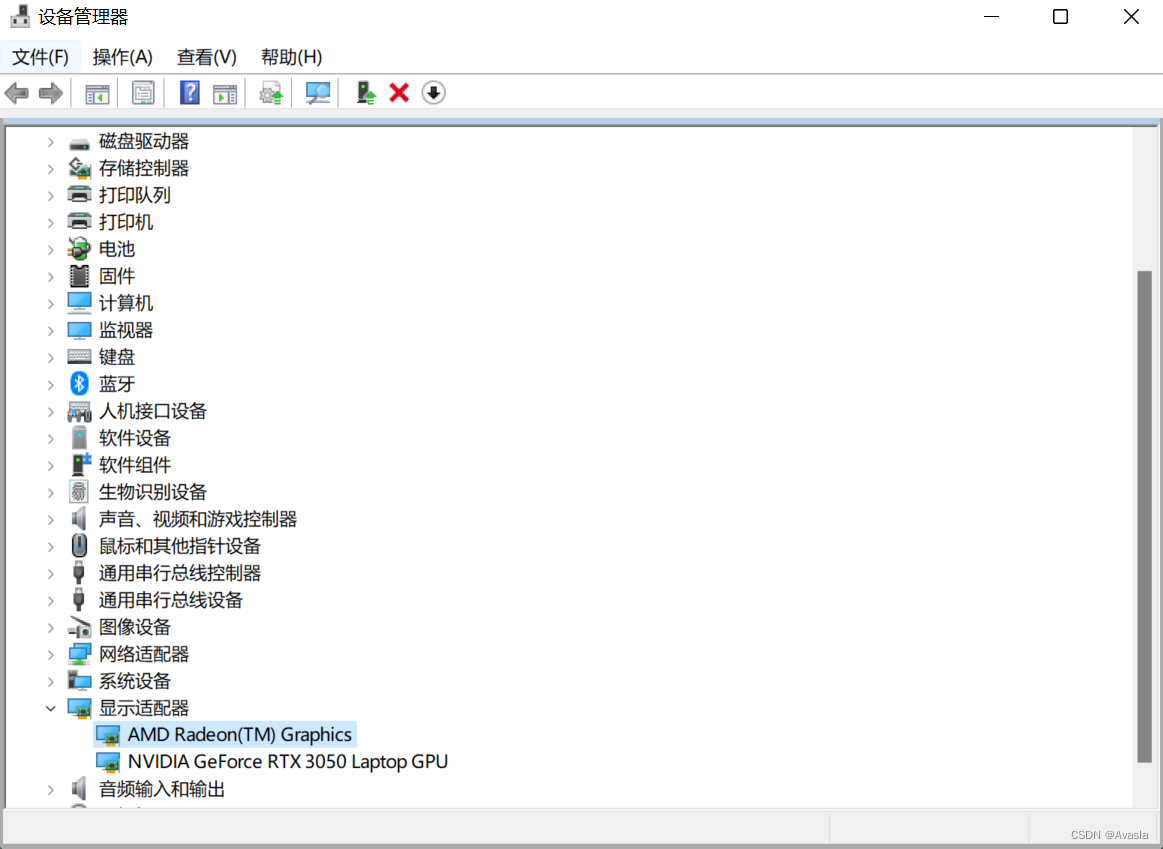This screenshot has height=849, width=1163.
Task: Click the blue Help question mark icon
Action: 190,93
